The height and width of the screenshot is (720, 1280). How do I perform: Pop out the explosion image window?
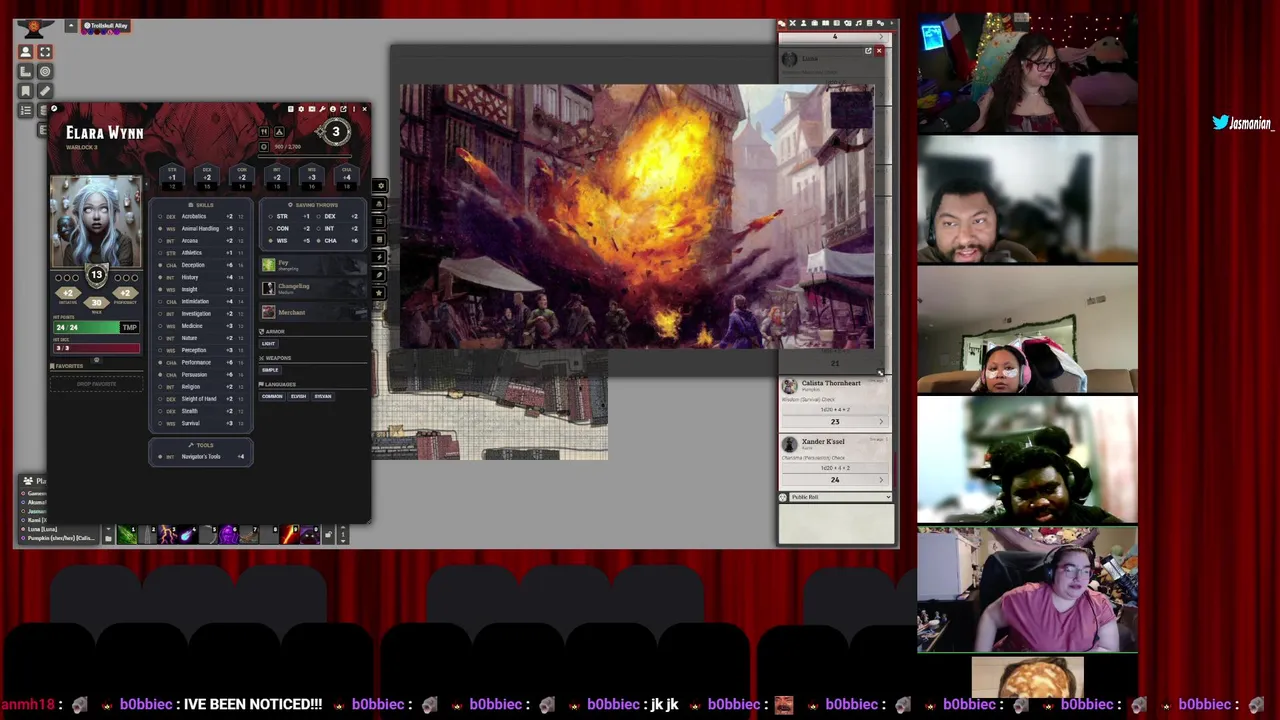click(x=868, y=51)
